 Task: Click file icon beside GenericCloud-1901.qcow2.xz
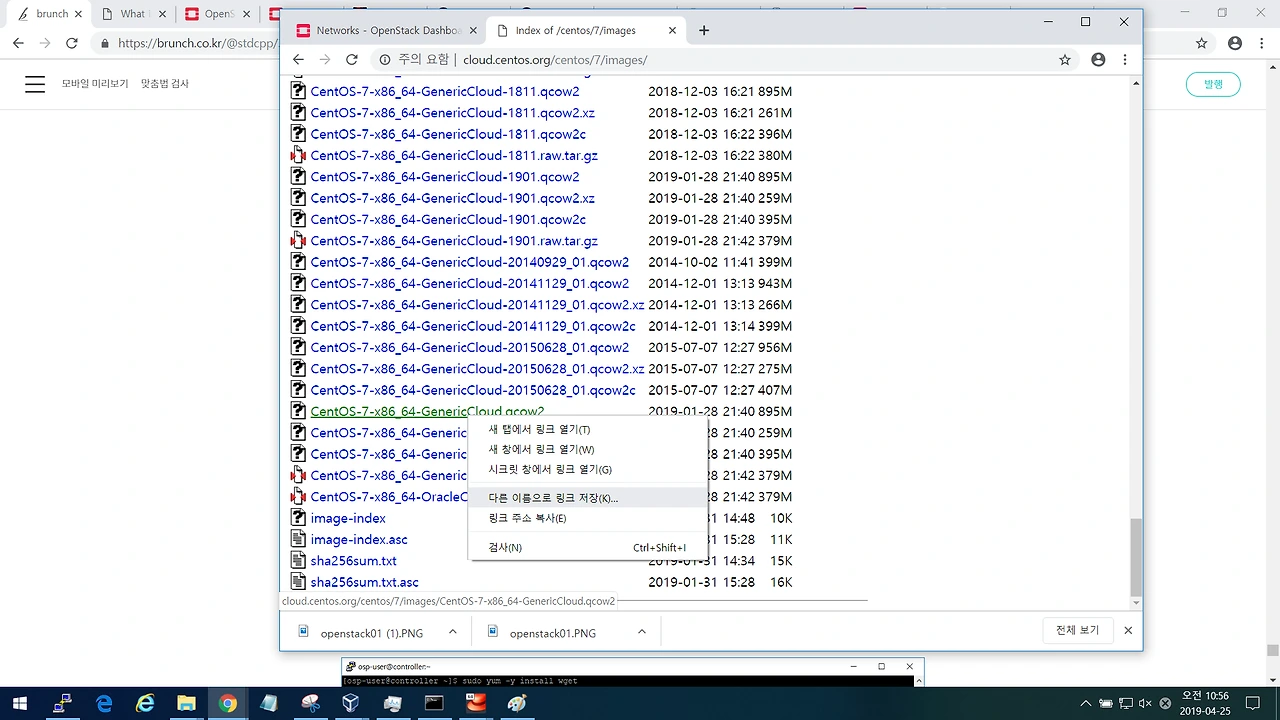[x=298, y=198]
